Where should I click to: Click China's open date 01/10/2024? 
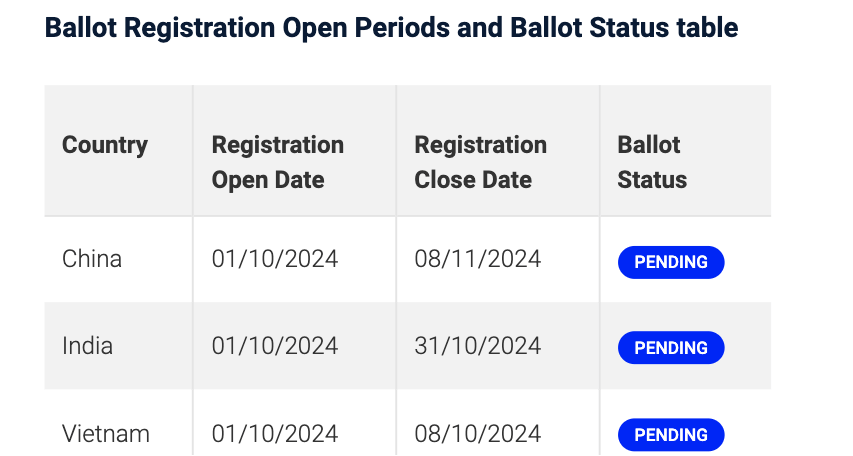click(275, 259)
